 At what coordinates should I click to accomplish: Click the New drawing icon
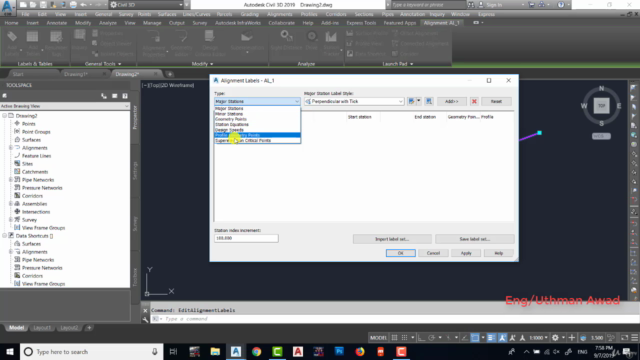coord(23,5)
